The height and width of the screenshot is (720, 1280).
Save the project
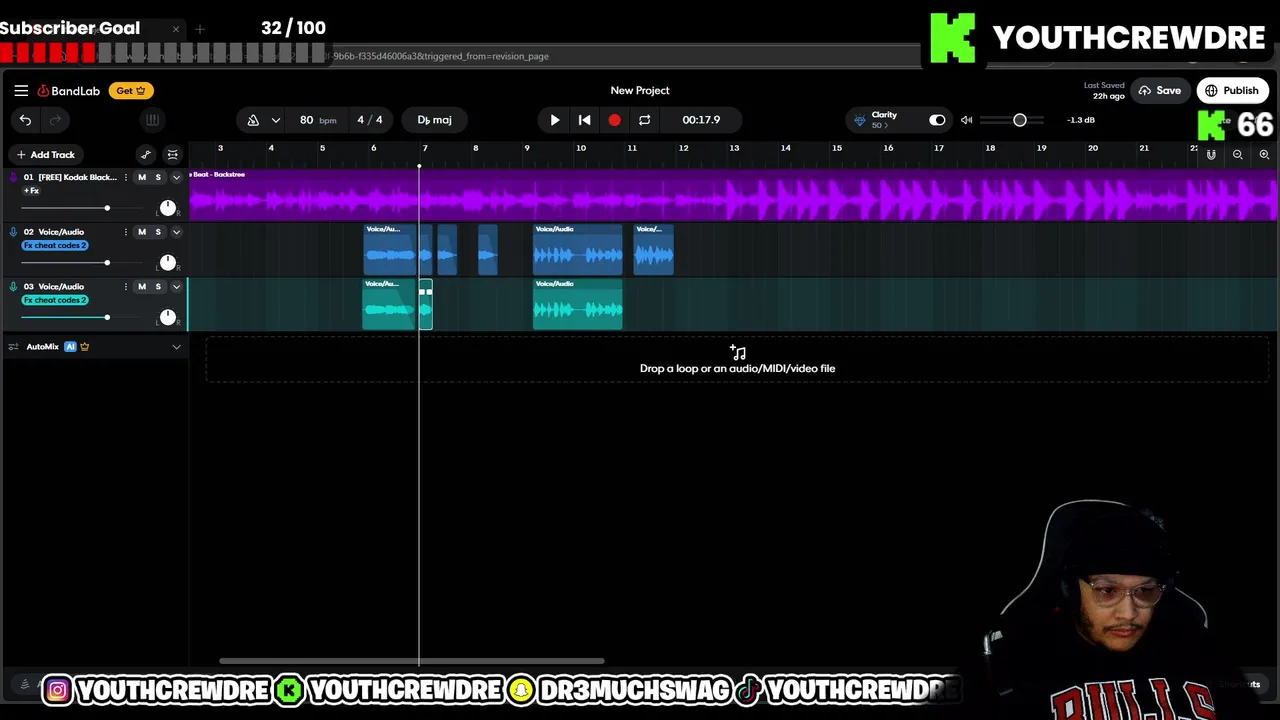click(1159, 91)
